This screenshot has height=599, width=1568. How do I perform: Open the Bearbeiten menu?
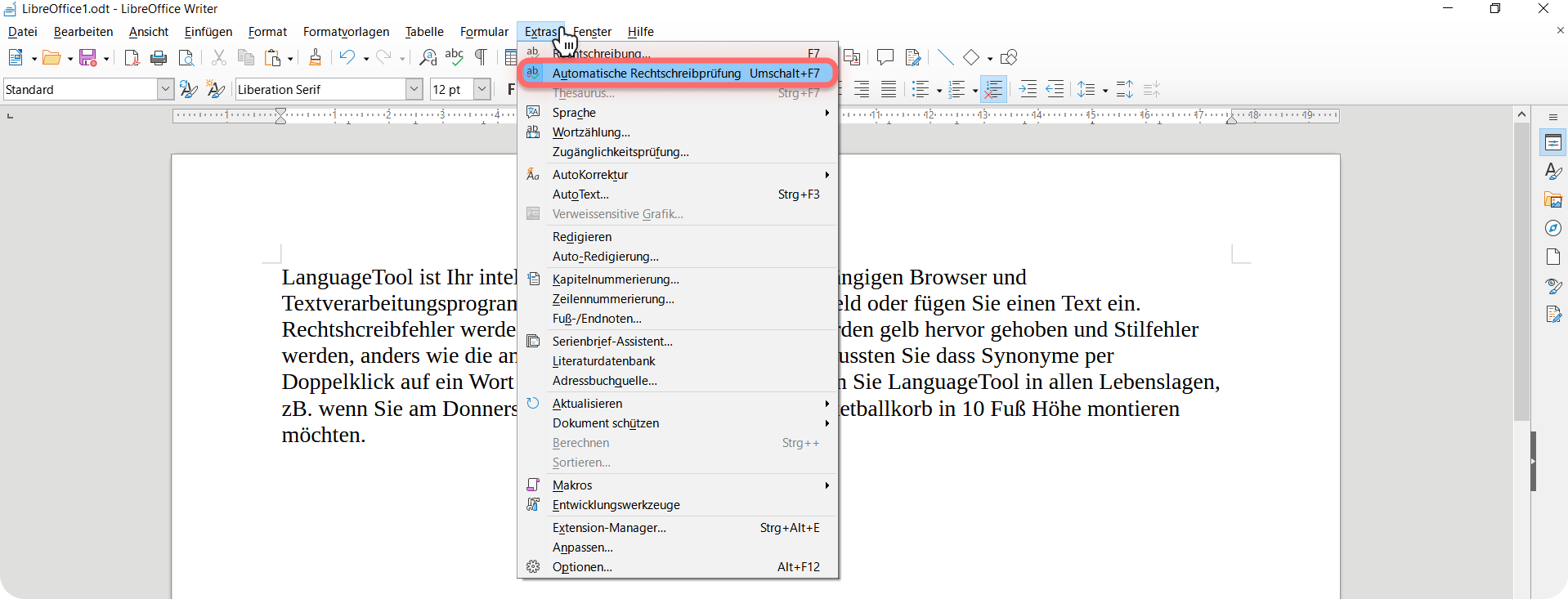(x=83, y=32)
